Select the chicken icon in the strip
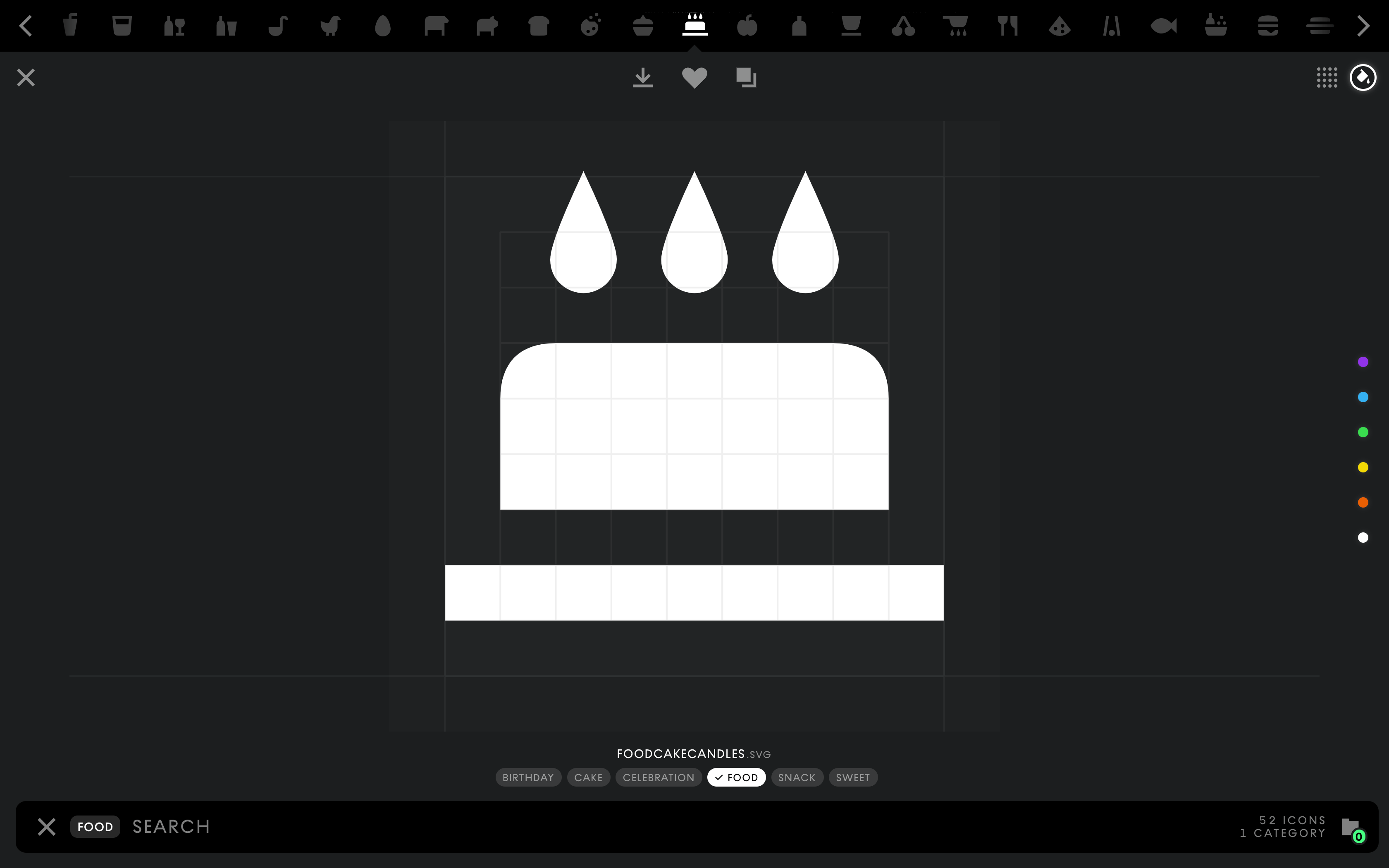This screenshot has height=868, width=1389. [x=331, y=26]
